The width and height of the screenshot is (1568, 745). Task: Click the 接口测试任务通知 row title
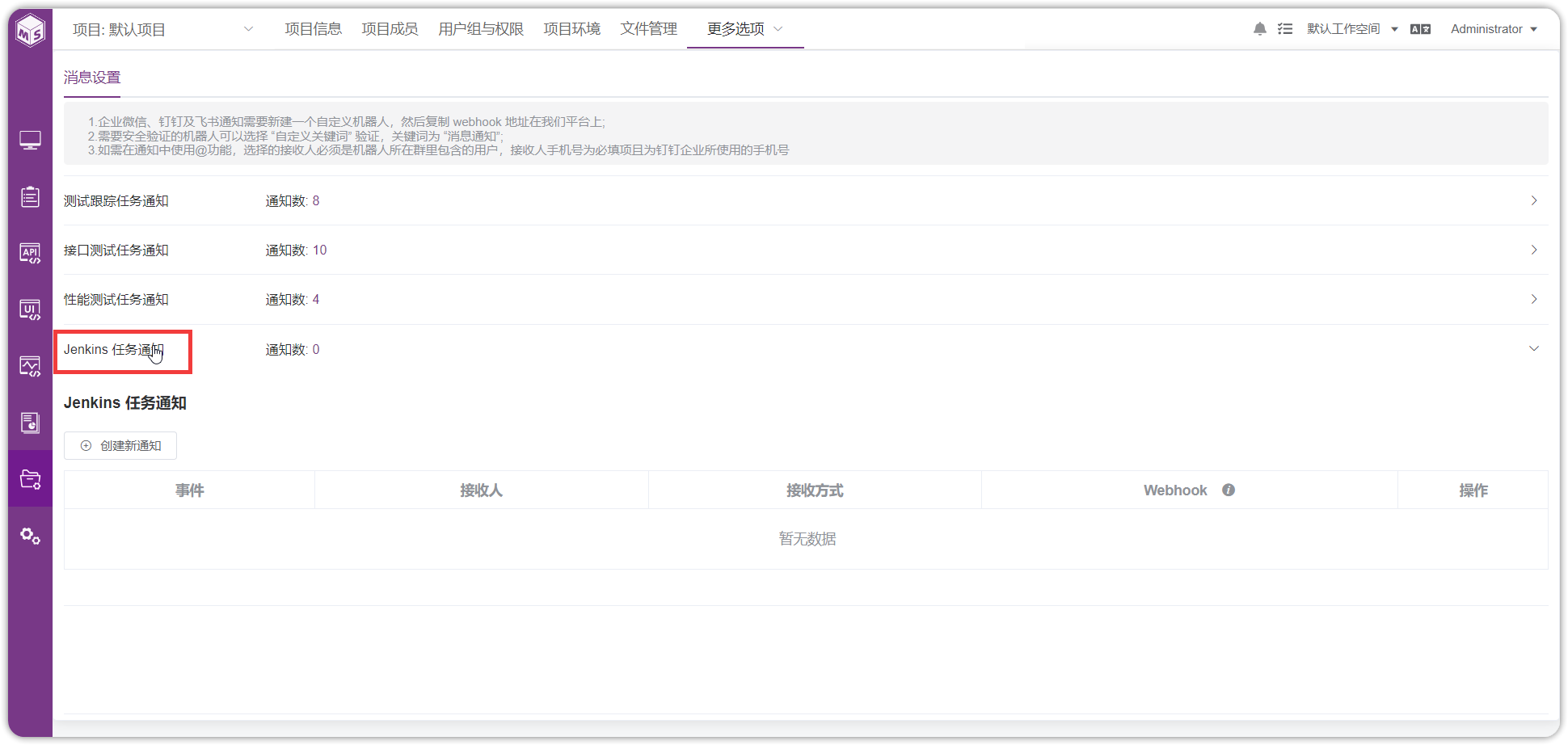116,250
